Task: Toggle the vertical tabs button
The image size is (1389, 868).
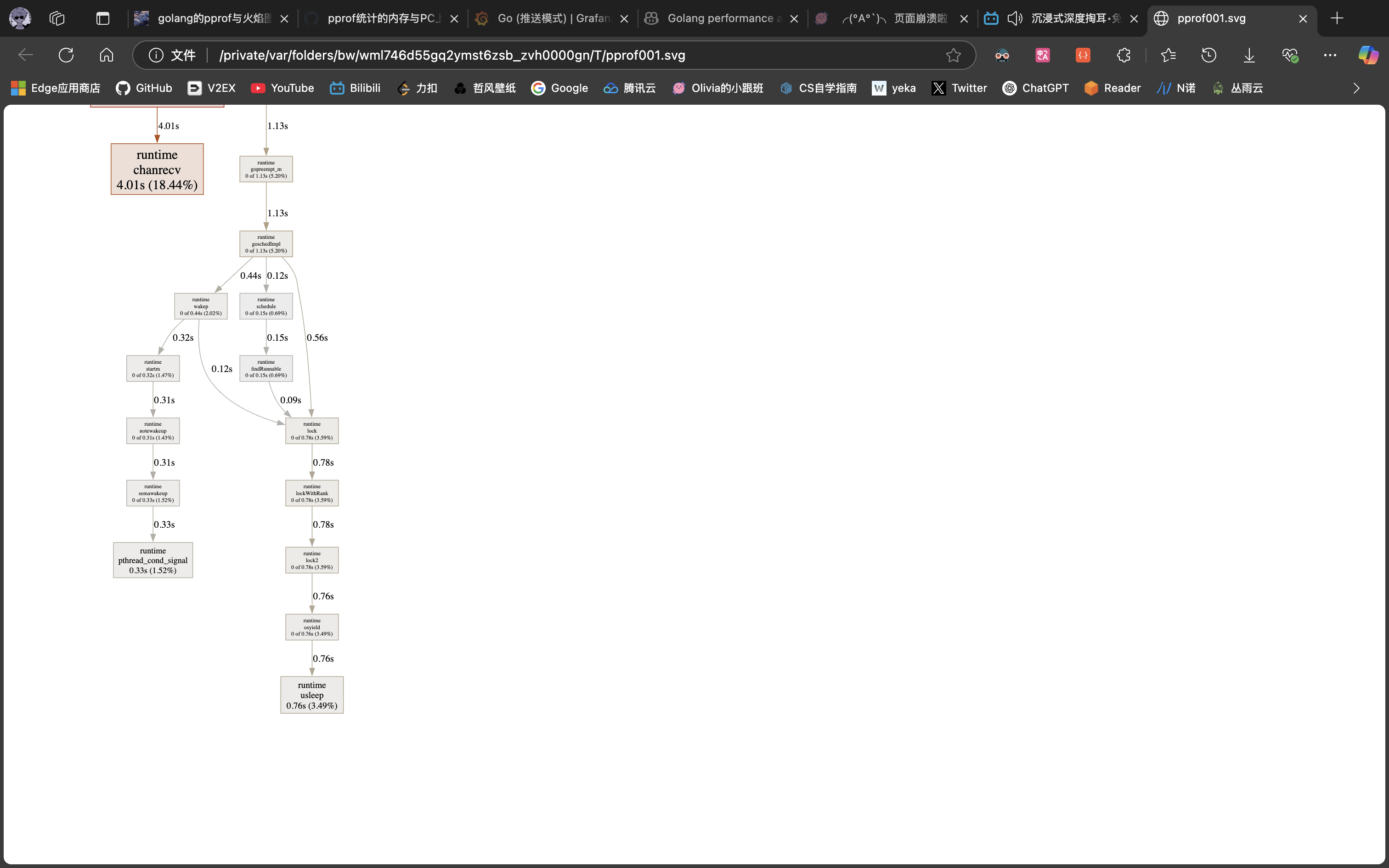Action: 103,18
